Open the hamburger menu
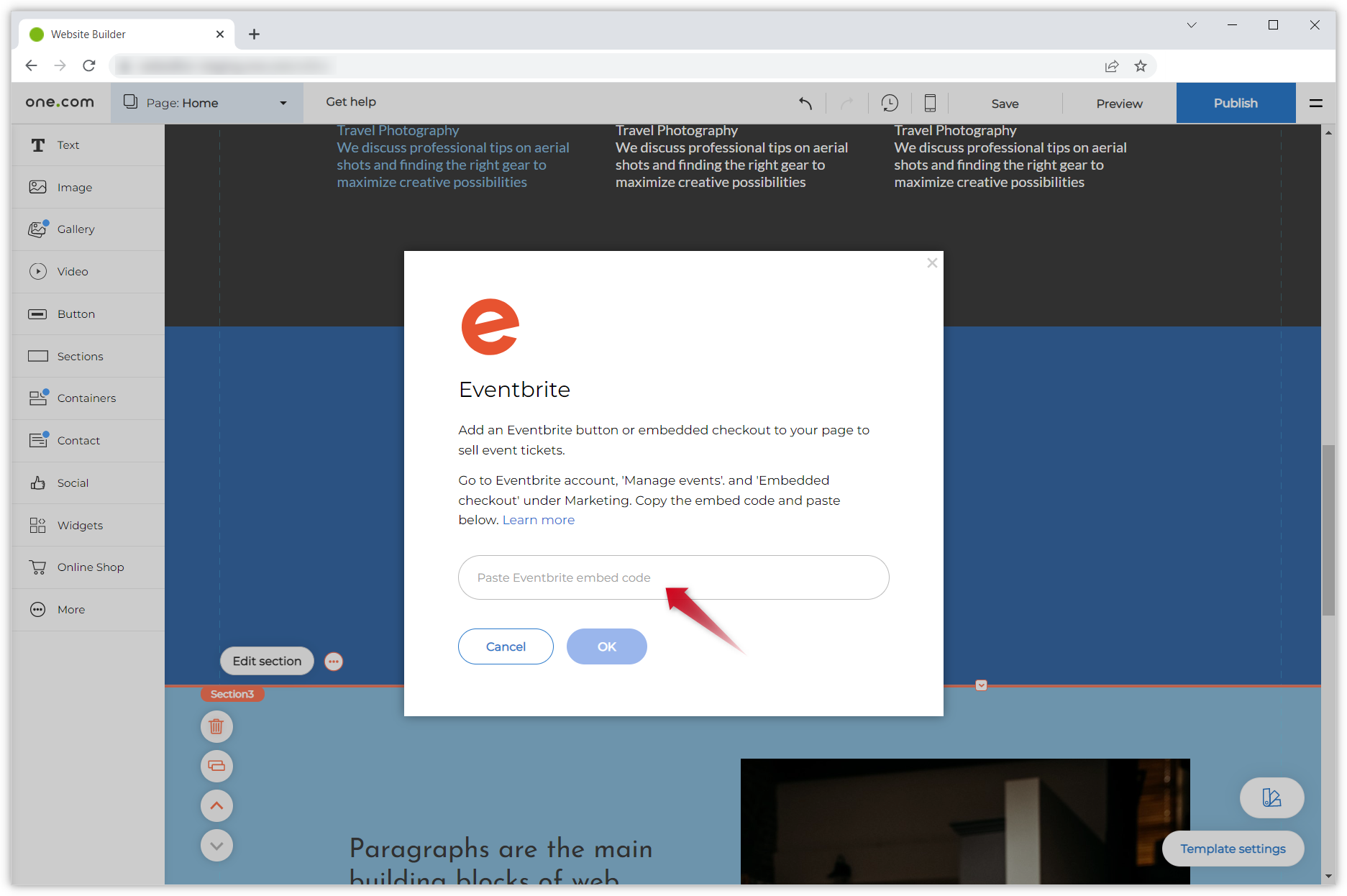The width and height of the screenshot is (1347, 896). click(x=1317, y=103)
